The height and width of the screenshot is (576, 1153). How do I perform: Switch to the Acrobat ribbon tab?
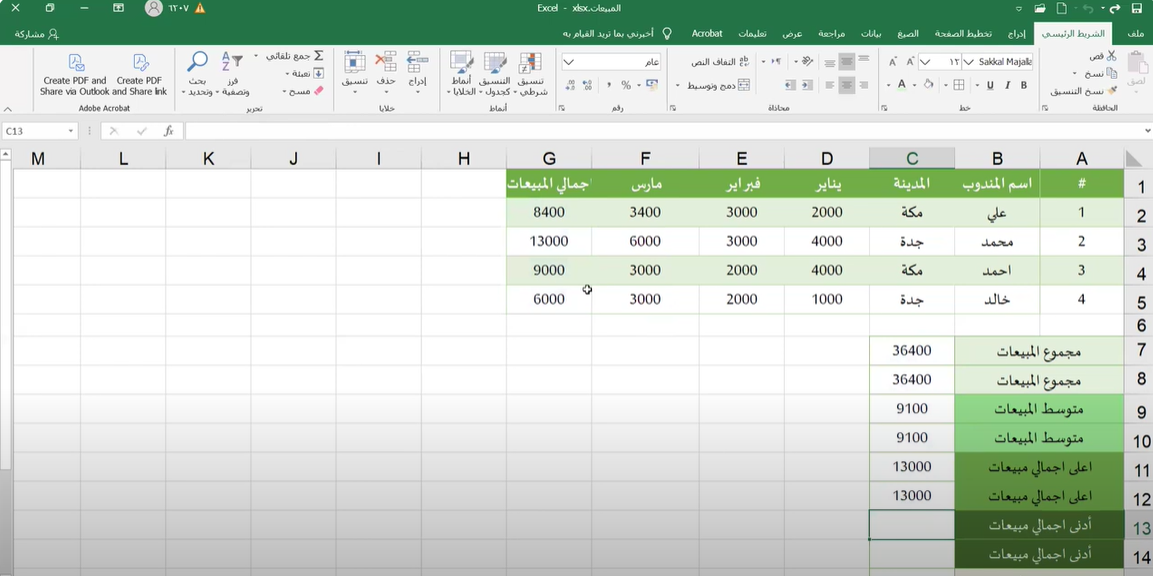pos(707,34)
